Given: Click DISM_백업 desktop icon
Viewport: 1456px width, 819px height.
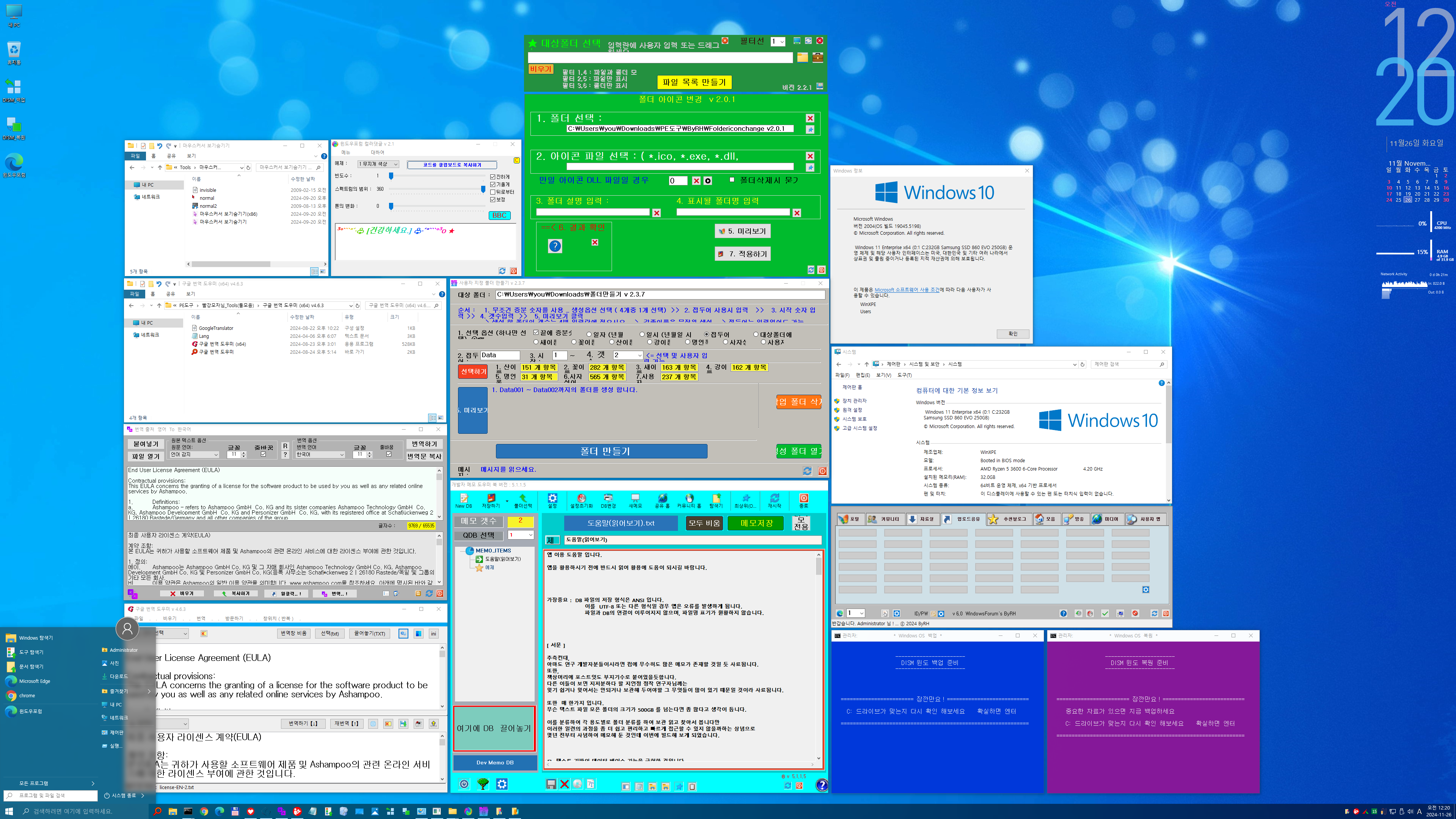Looking at the screenshot, I should (14, 91).
